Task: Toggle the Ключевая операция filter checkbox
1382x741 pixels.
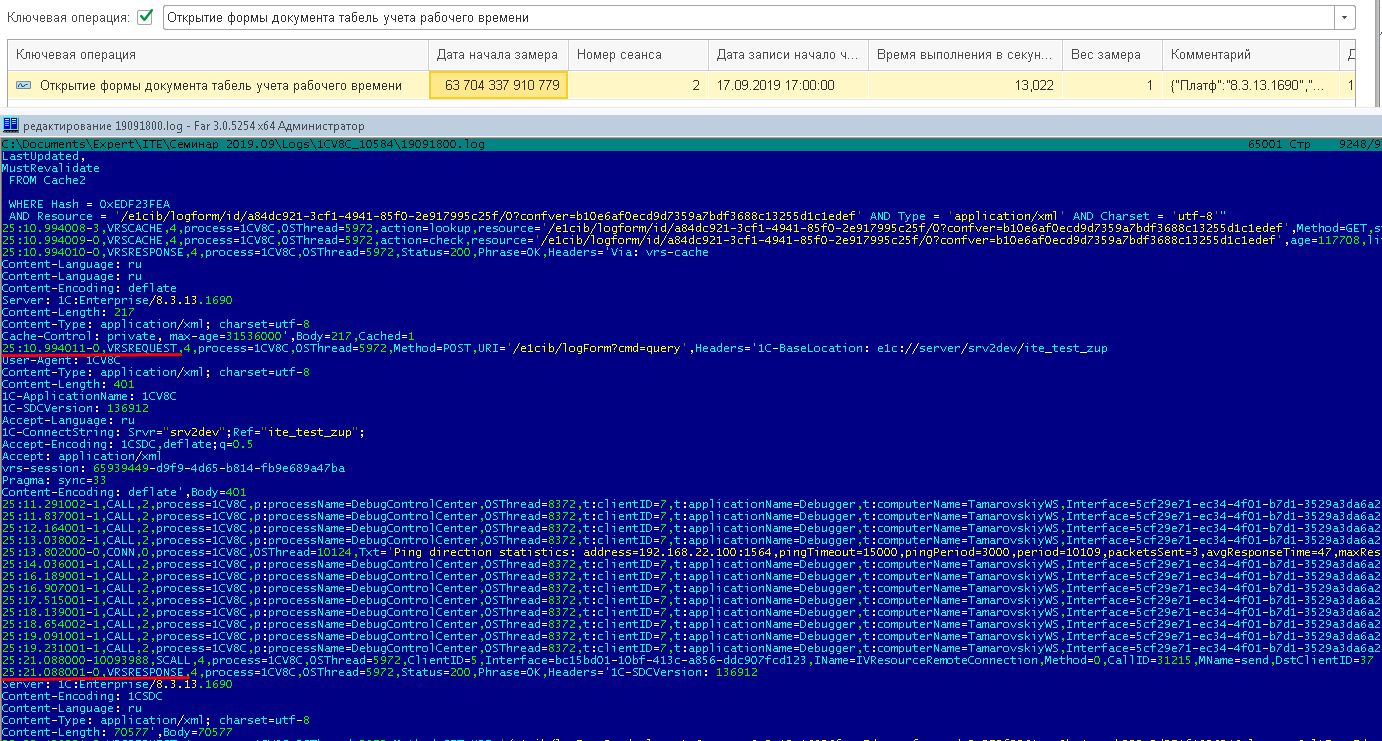Action: pos(146,17)
